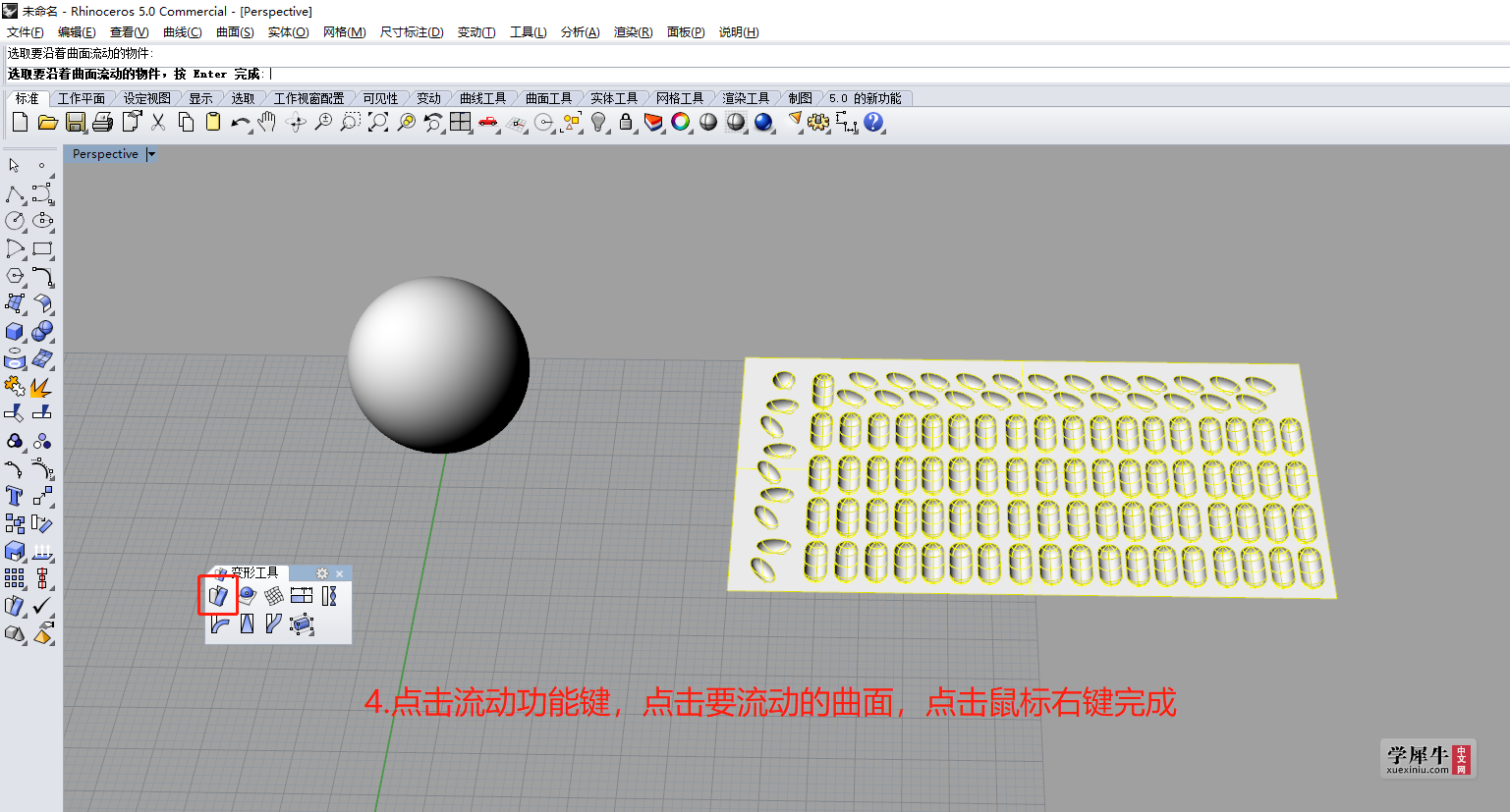Select the Text tool T icon

(x=15, y=496)
